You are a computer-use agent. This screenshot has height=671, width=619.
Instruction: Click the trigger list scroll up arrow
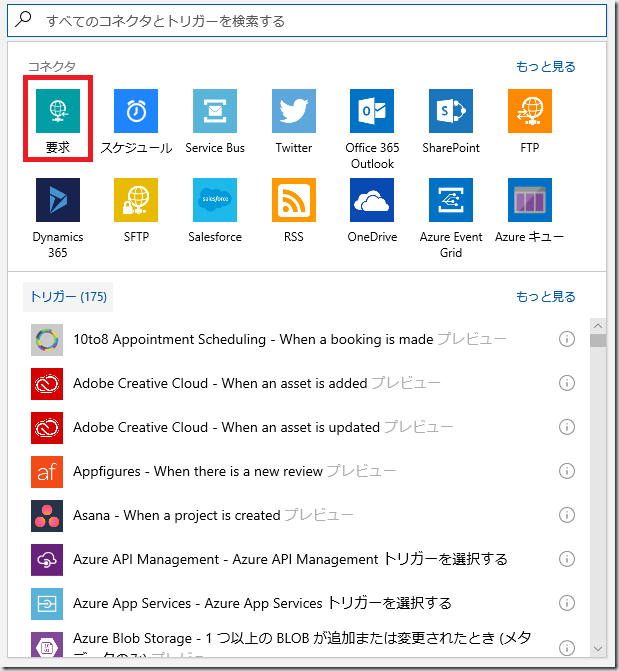pyautogui.click(x=598, y=326)
